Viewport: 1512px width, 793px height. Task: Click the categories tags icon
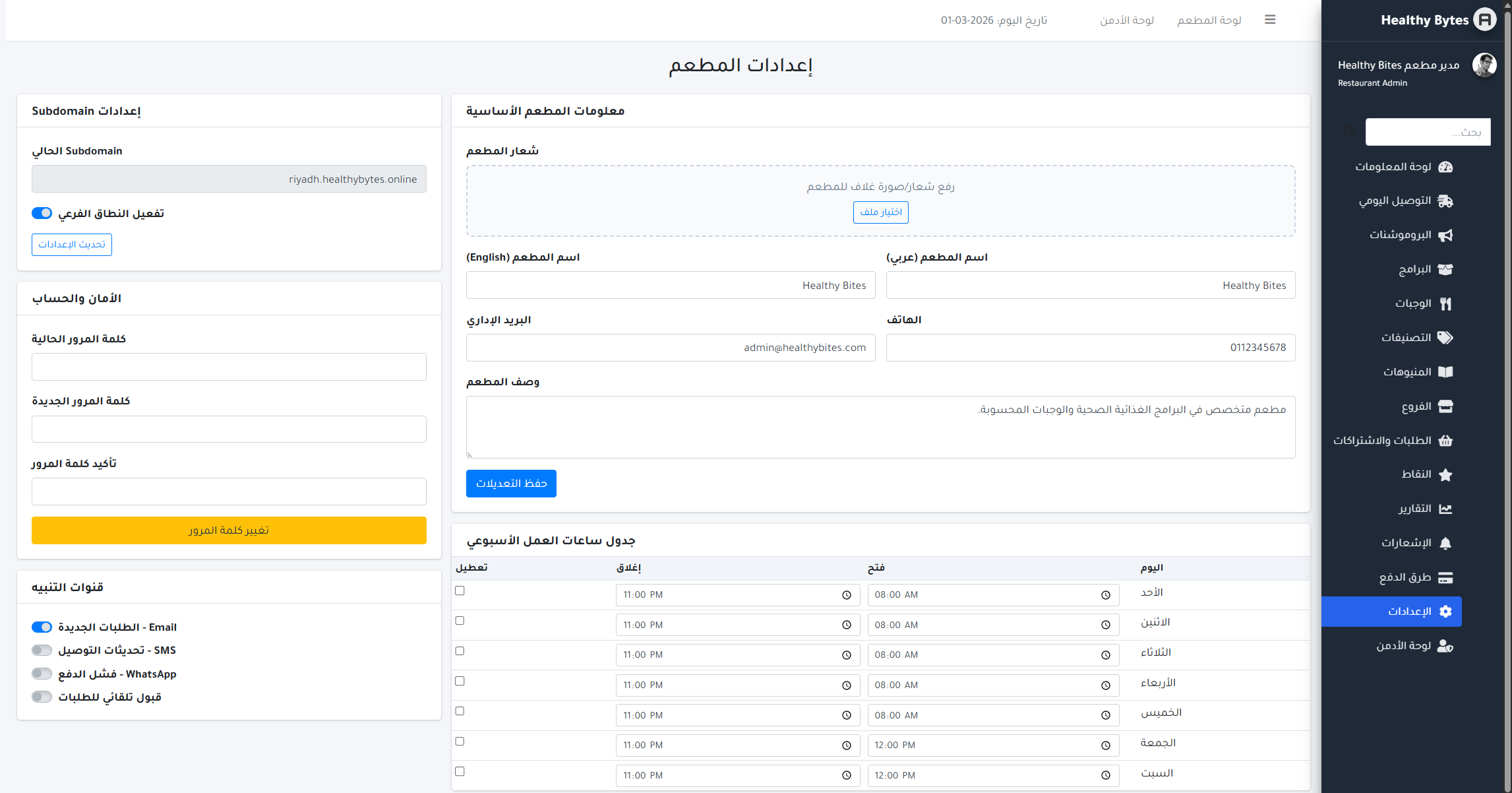pos(1445,338)
